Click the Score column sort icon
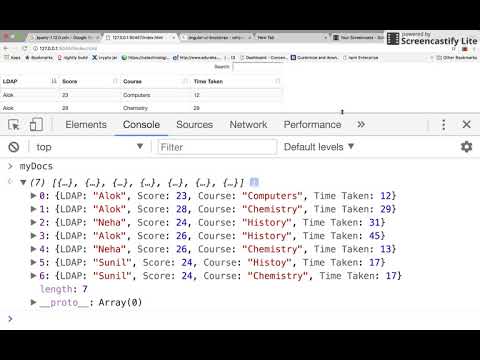This screenshot has height=360, width=480. [x=115, y=81]
